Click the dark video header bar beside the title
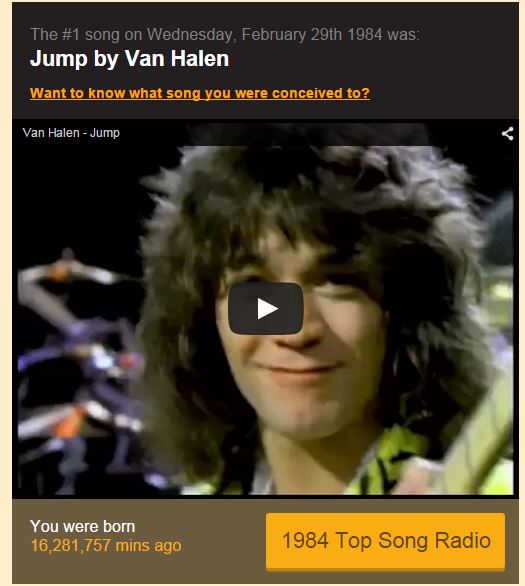Screen dimensions: 525x586 310,133
